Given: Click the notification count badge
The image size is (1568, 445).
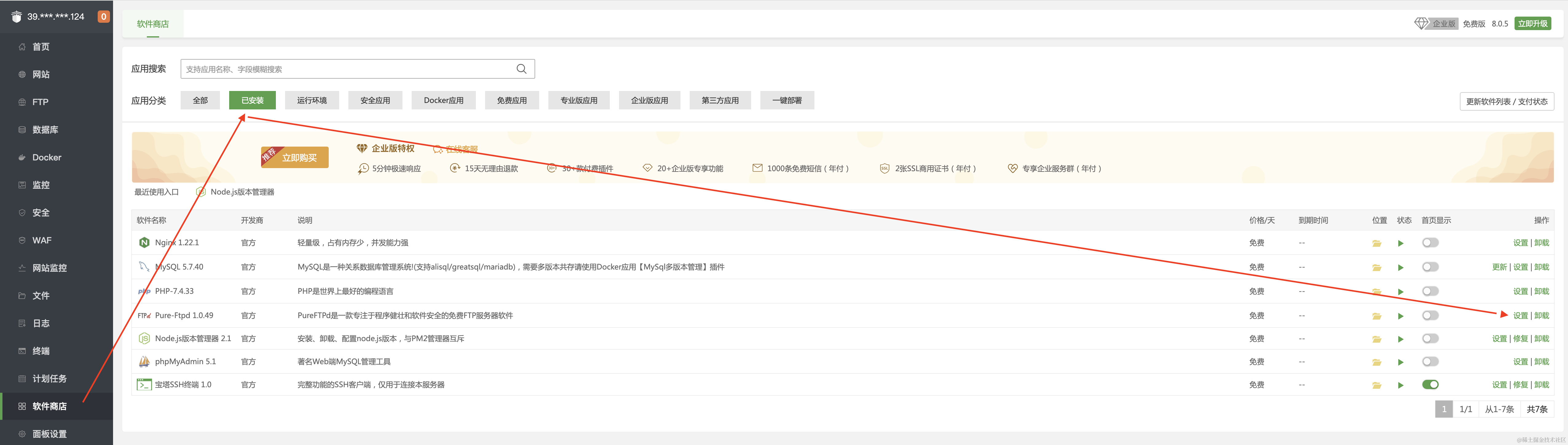Looking at the screenshot, I should point(104,16).
